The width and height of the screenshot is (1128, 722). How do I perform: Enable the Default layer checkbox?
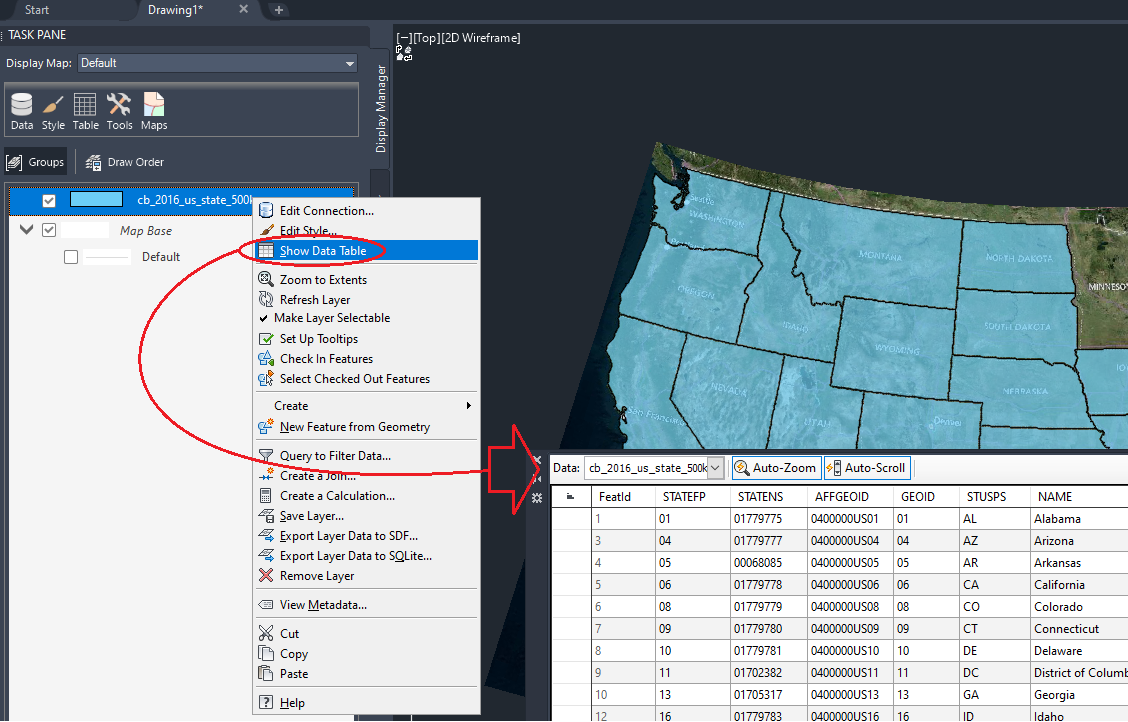pos(70,256)
